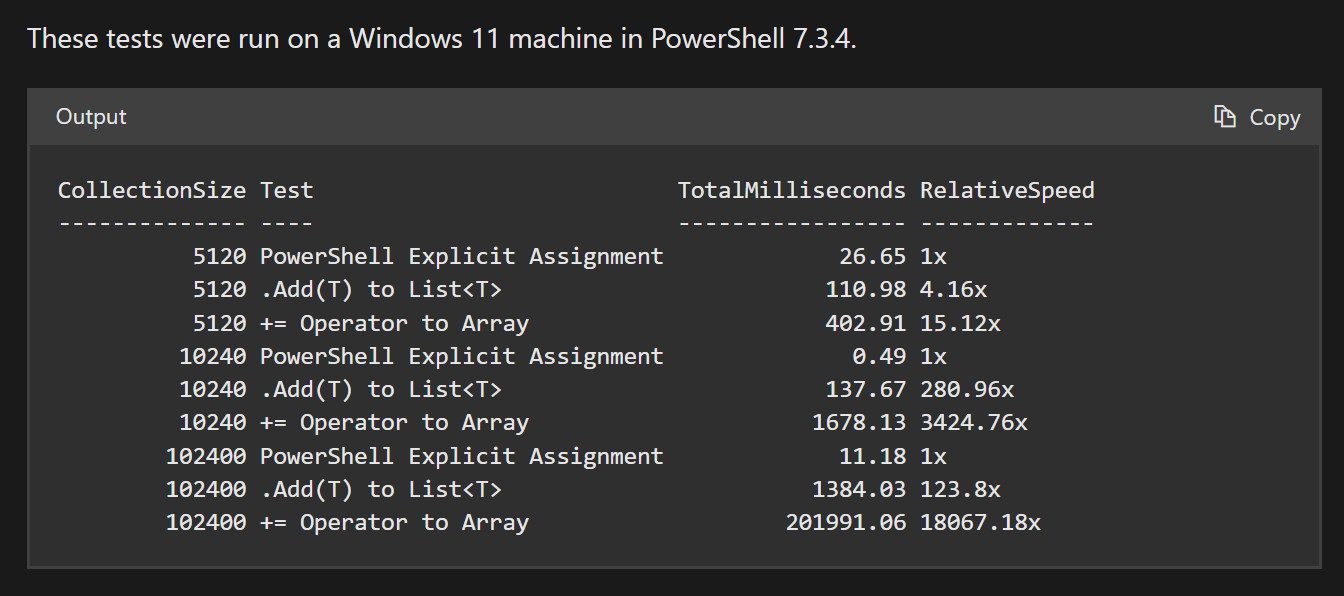The height and width of the screenshot is (596, 1344).
Task: Click the Output header label
Action: point(91,117)
